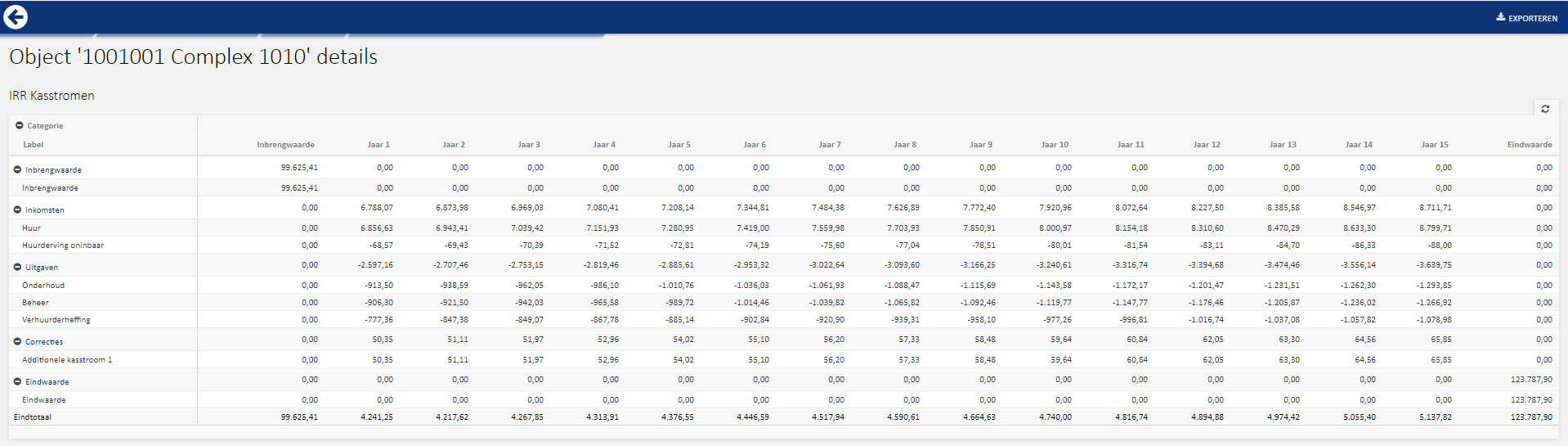Click the EXPORTEREN button
1568x446 pixels.
[x=1527, y=18]
